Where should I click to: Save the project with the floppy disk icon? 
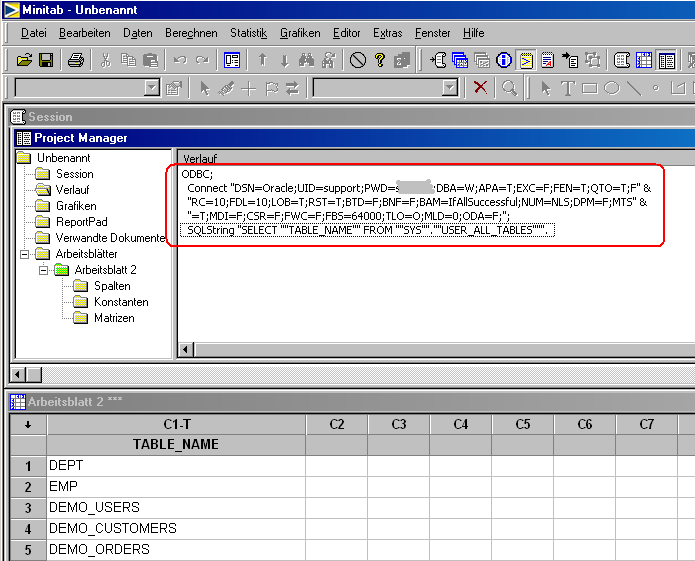click(x=46, y=60)
